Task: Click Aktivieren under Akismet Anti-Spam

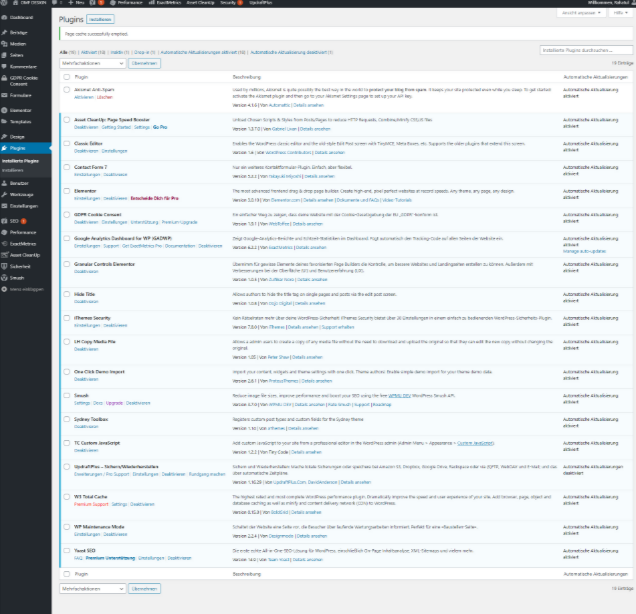Action: pos(84,97)
